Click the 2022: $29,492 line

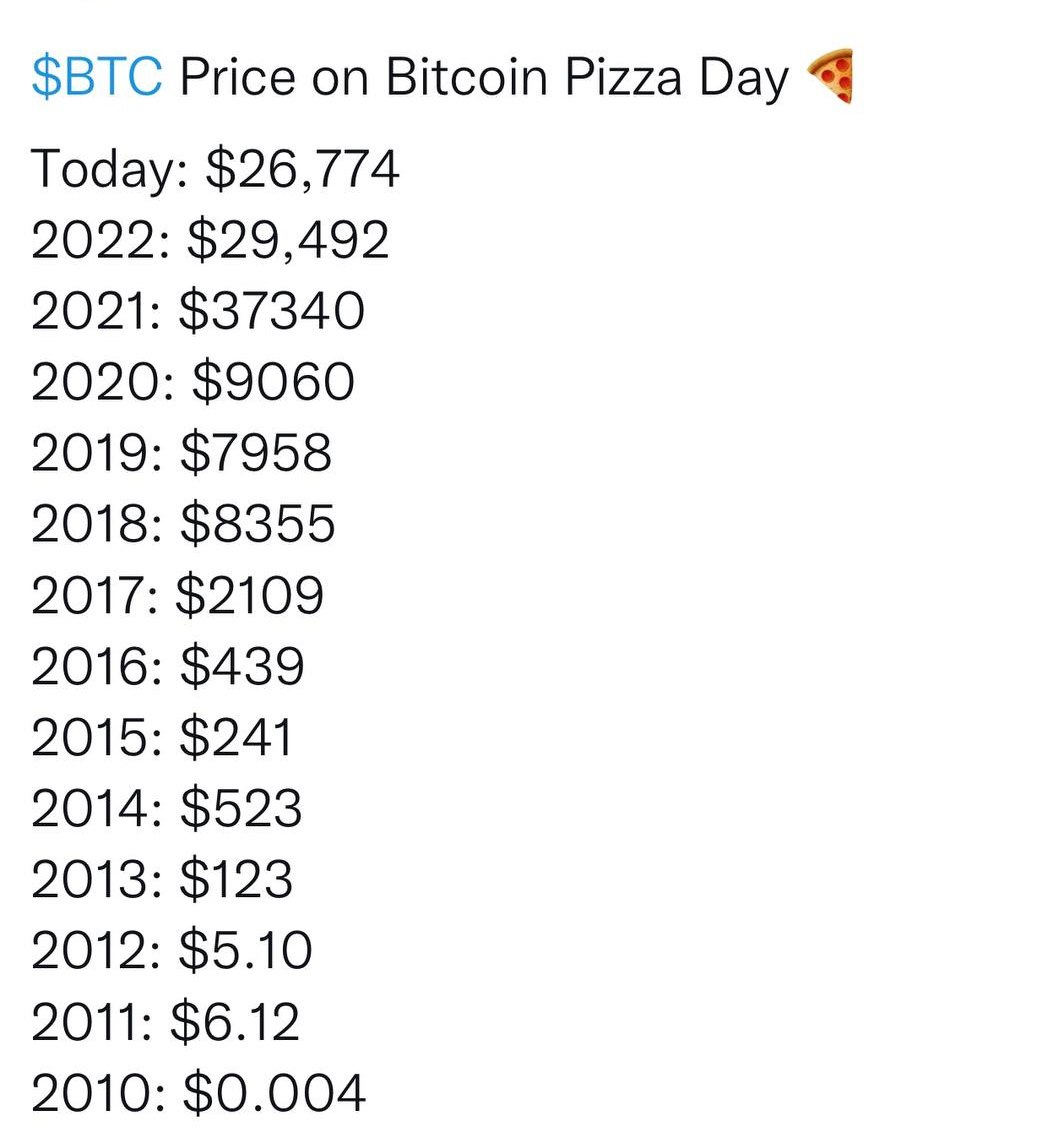210,239
